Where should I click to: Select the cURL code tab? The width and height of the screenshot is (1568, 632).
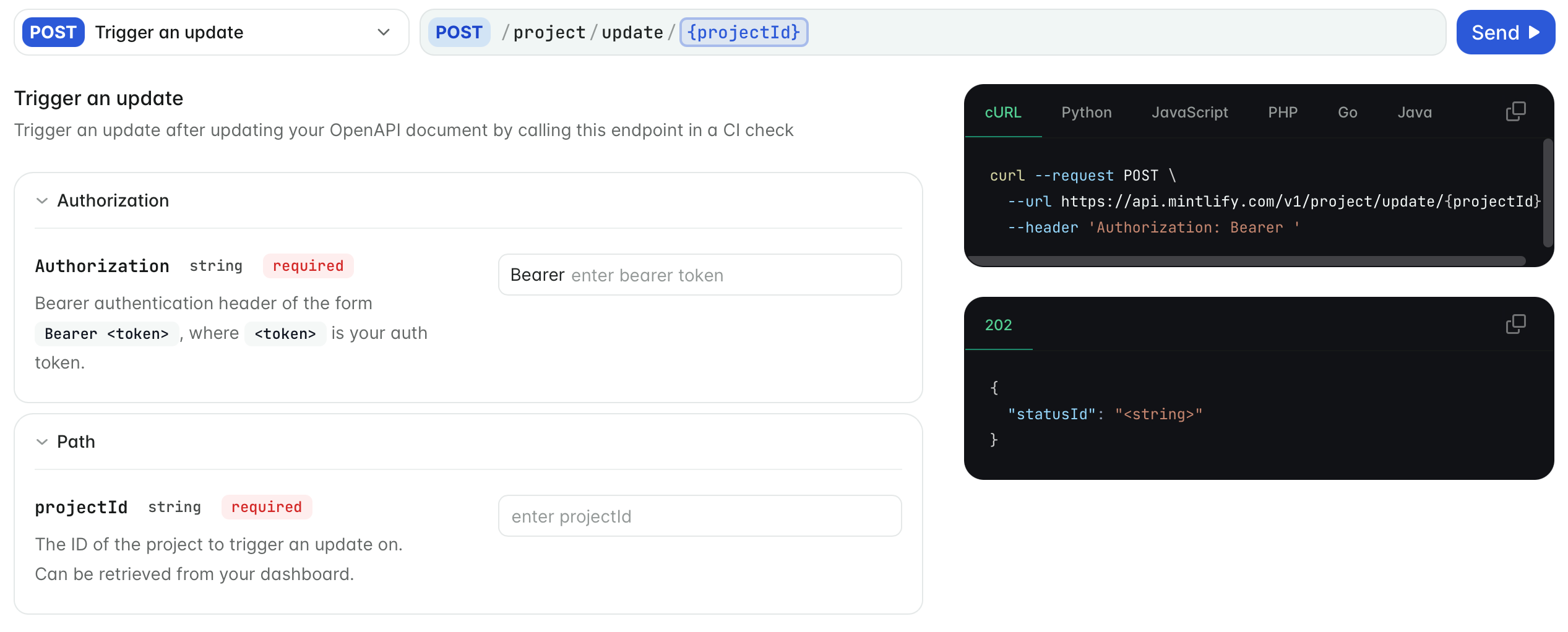1003,112
